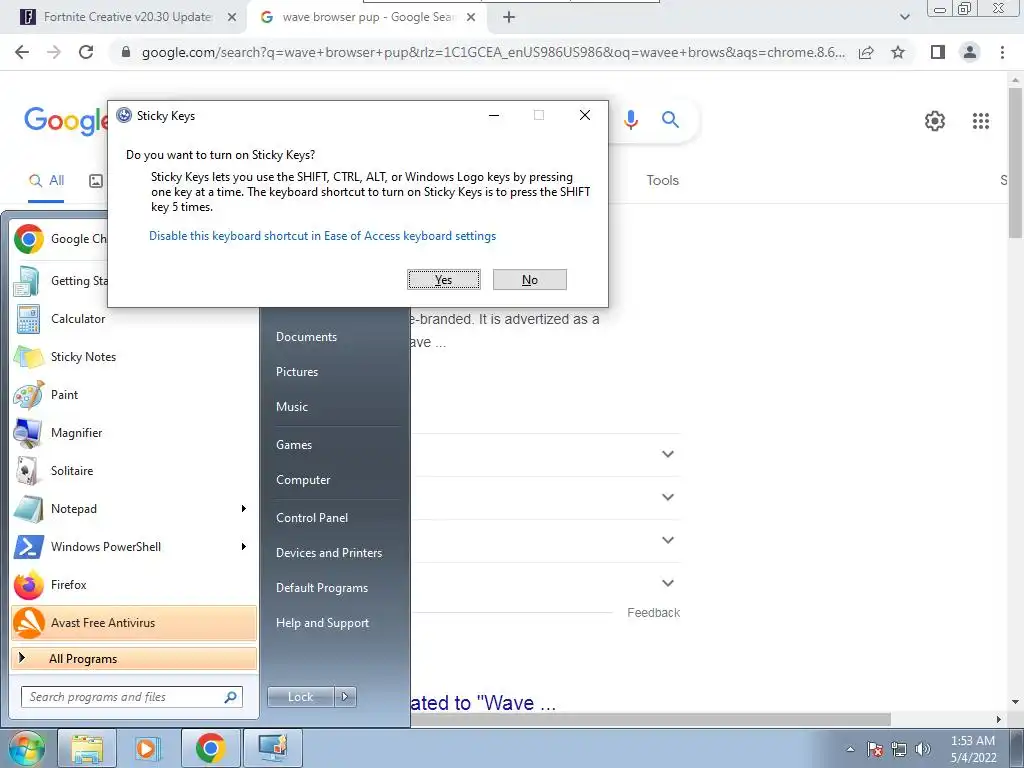Expand first People also ask chevron
This screenshot has height=768, width=1024.
coord(667,454)
